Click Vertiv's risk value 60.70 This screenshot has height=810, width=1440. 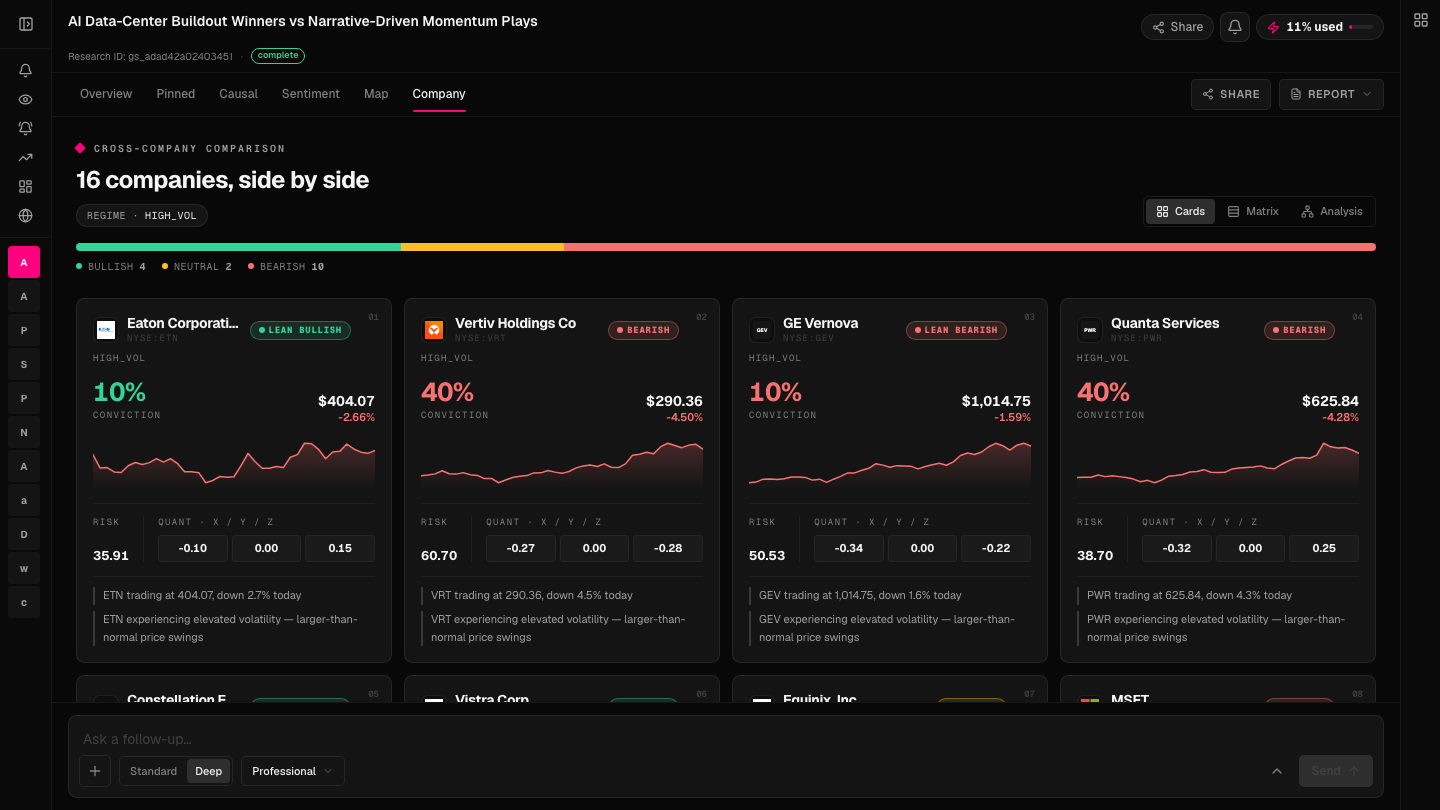pyautogui.click(x=439, y=555)
